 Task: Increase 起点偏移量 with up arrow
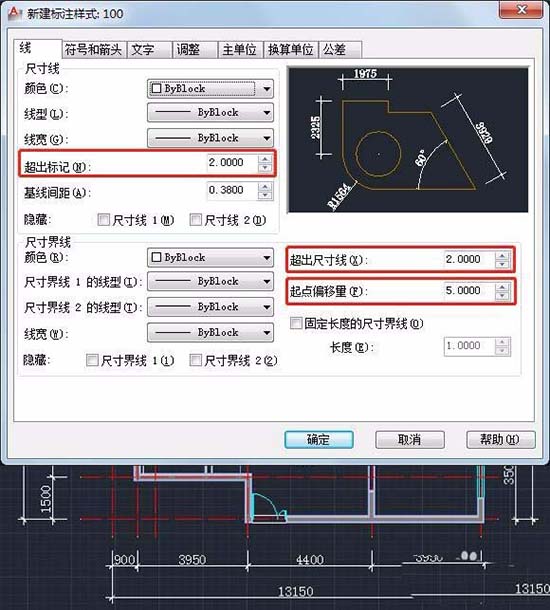click(x=502, y=287)
